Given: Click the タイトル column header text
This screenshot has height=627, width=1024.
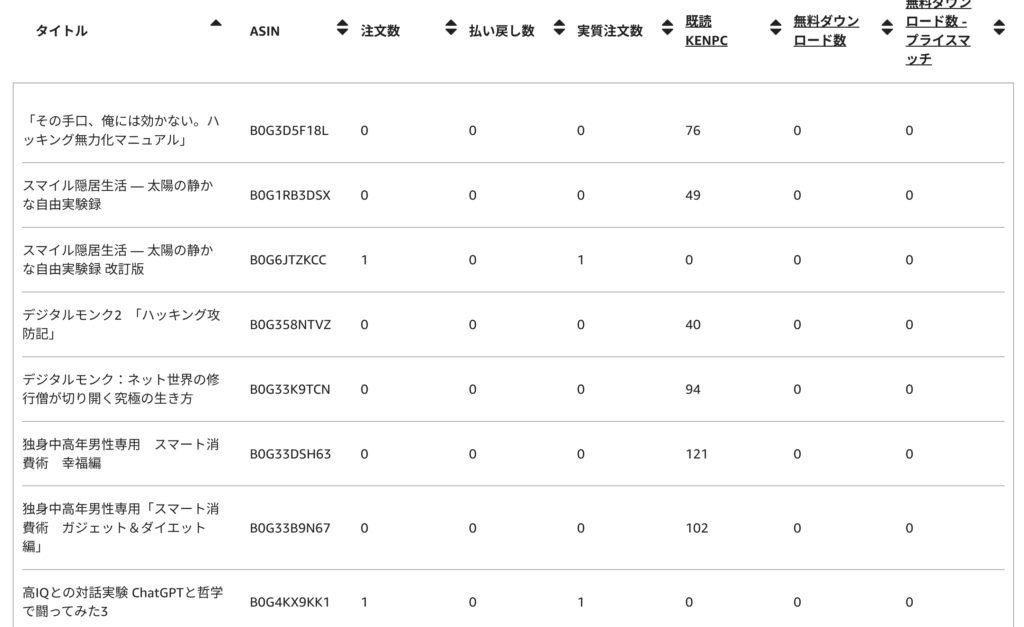Looking at the screenshot, I should [61, 31].
